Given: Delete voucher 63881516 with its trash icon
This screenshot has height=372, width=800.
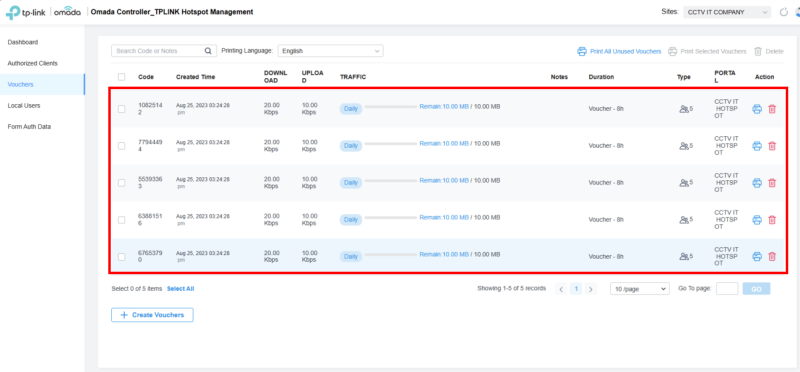Looking at the screenshot, I should coord(772,219).
